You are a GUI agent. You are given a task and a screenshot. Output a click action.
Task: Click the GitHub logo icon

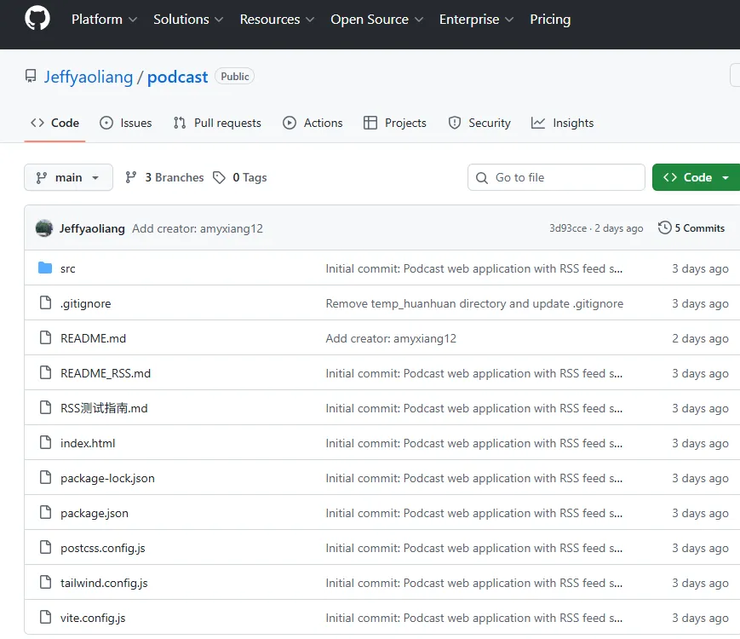pyautogui.click(x=37, y=19)
